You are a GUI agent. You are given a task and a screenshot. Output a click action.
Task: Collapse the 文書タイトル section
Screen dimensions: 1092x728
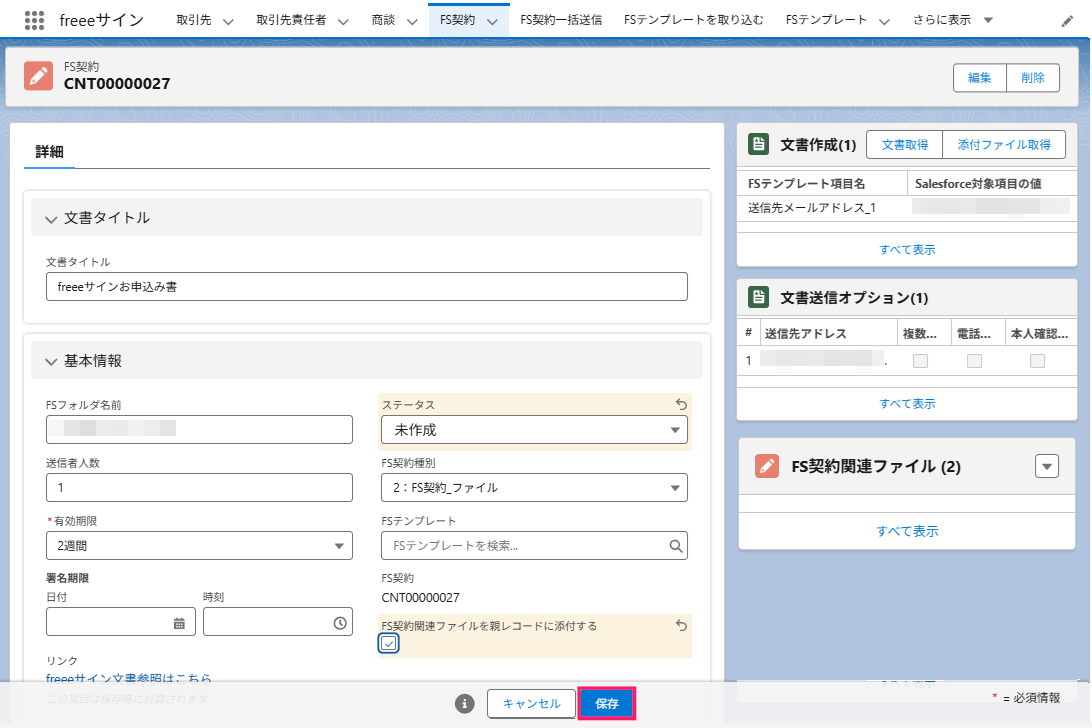point(51,219)
